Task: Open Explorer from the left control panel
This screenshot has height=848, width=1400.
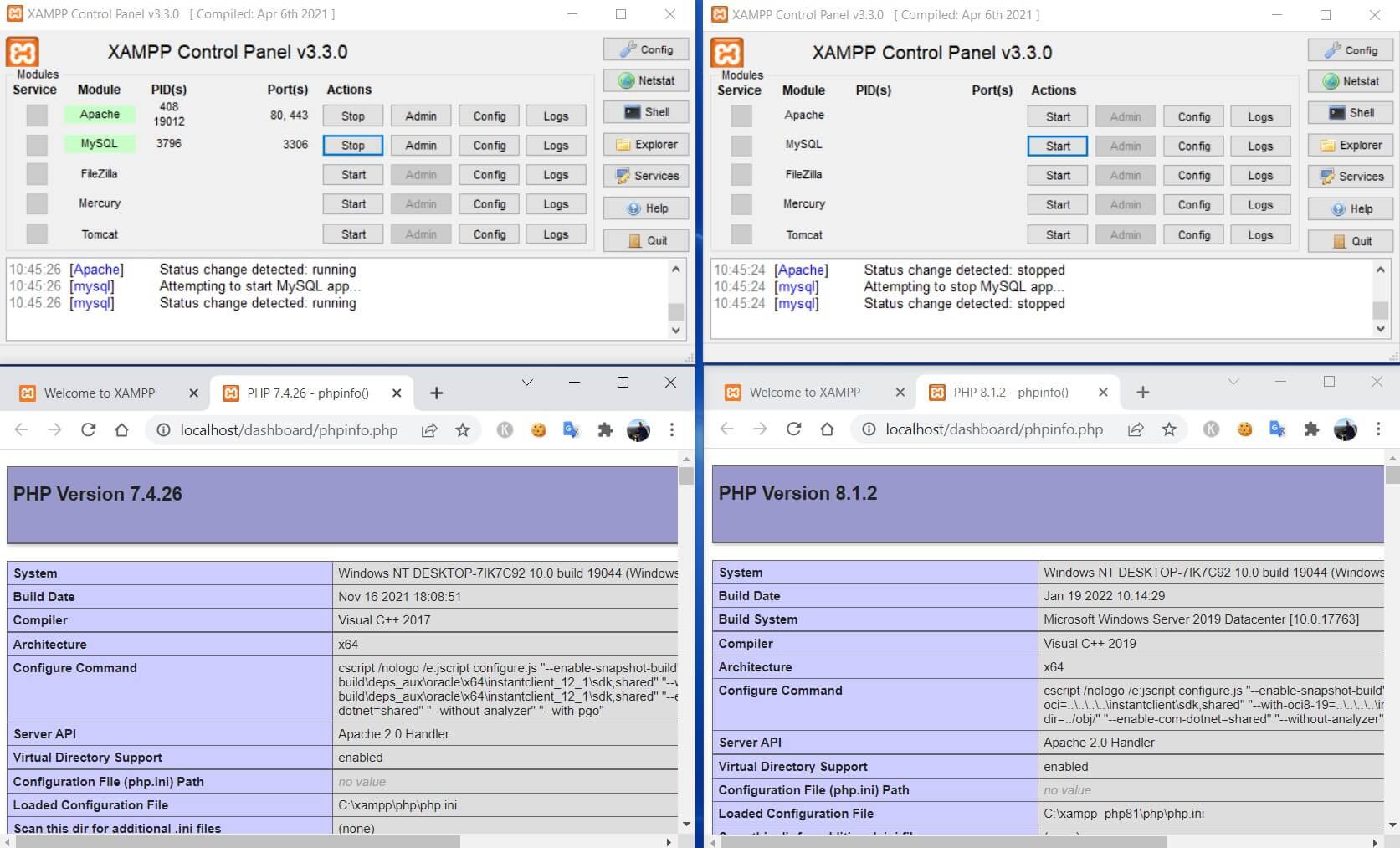Action: (646, 145)
